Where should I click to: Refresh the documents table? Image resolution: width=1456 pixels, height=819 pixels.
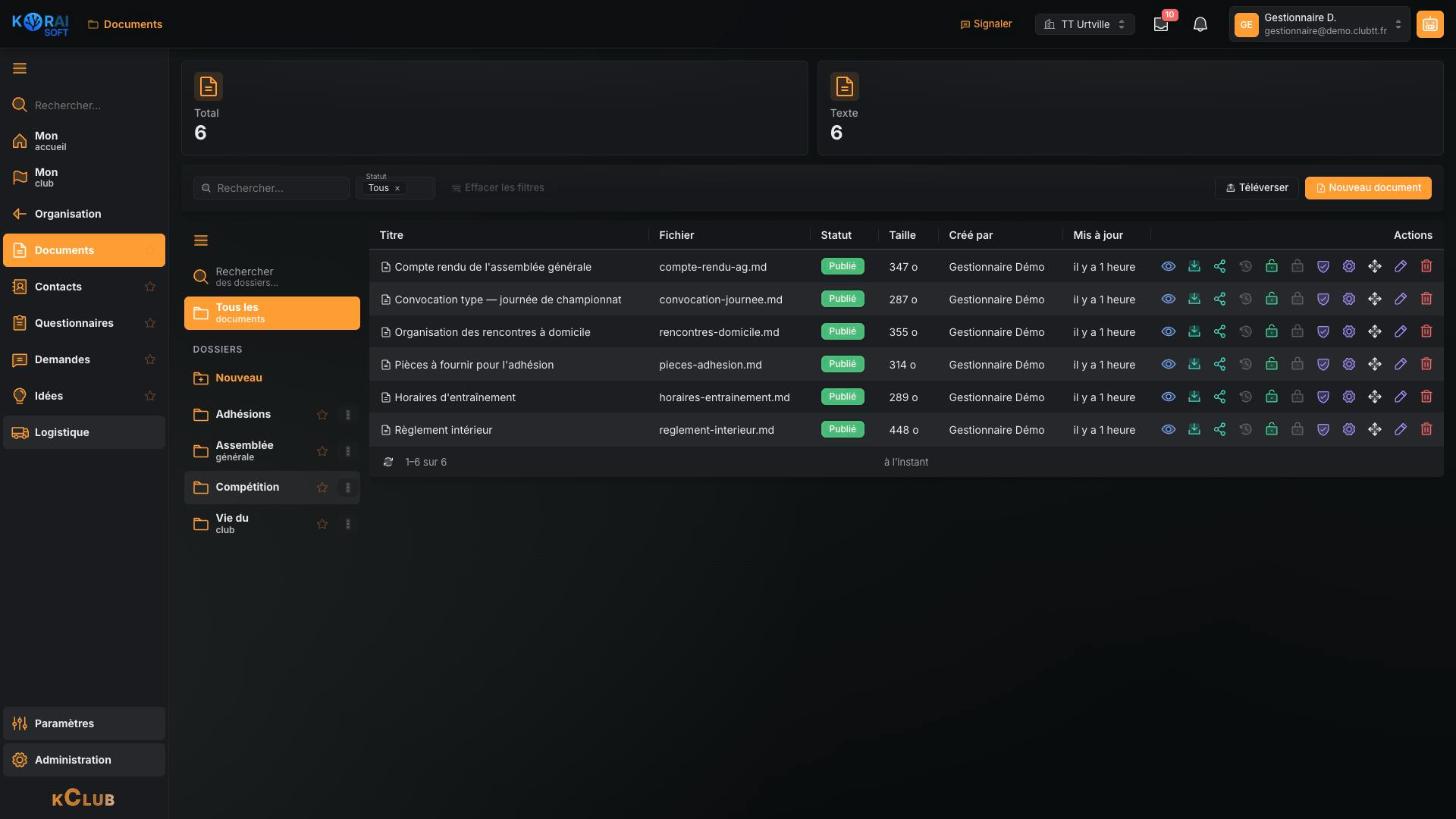tap(388, 462)
